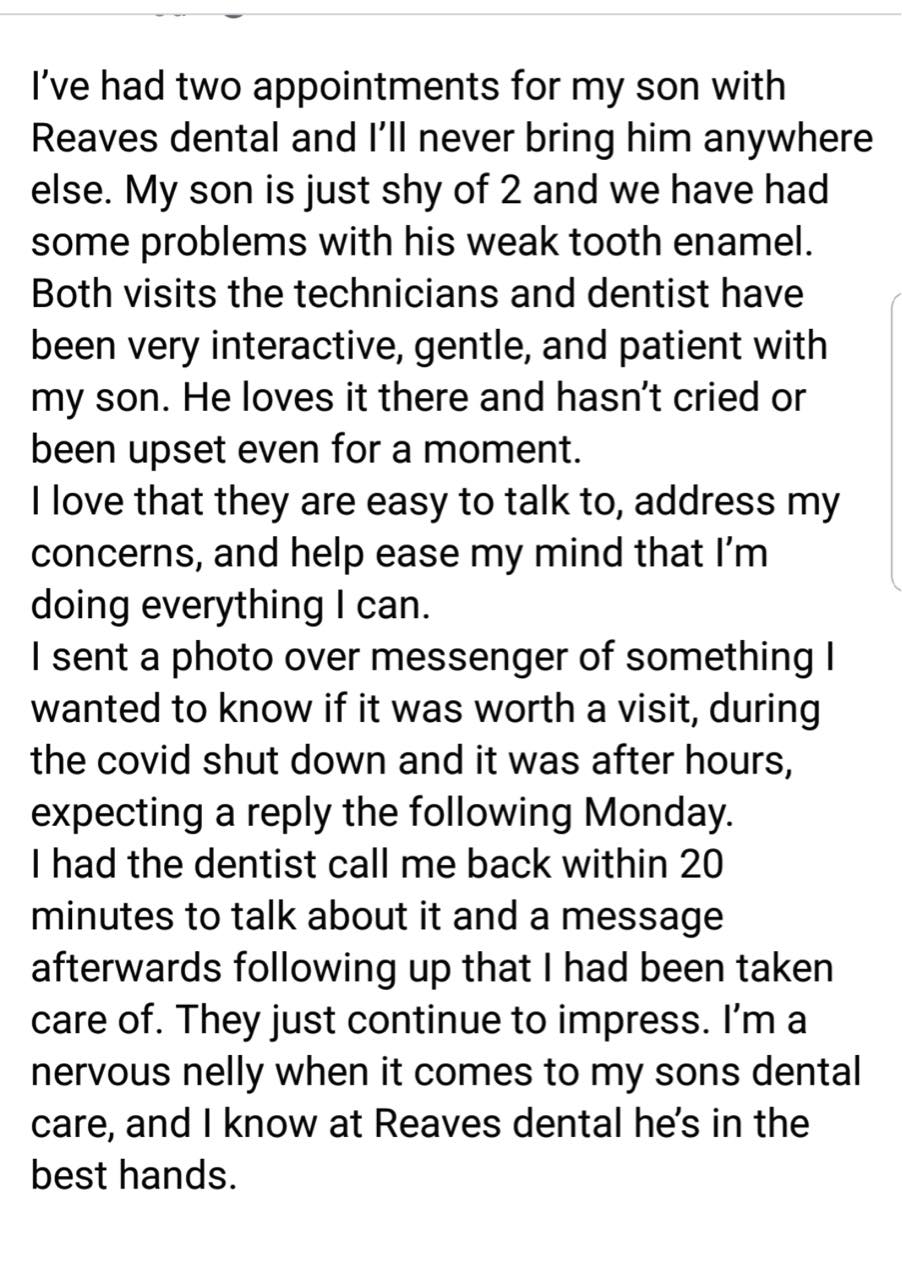Click 'been very interactive, gentle, and patient with'
The height and width of the screenshot is (1280, 902).
point(430,347)
